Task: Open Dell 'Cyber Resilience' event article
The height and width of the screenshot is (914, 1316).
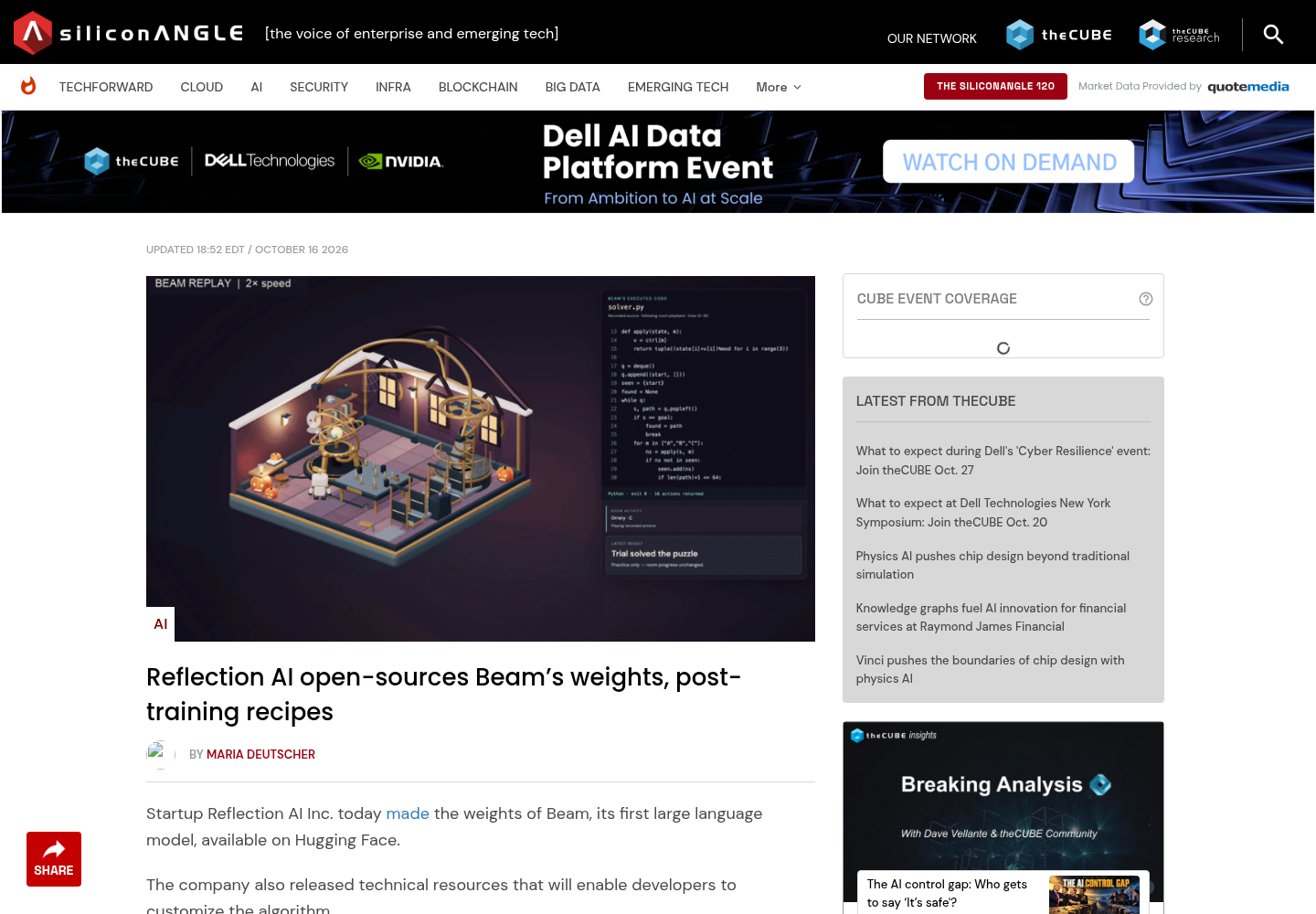Action: coord(1003,461)
